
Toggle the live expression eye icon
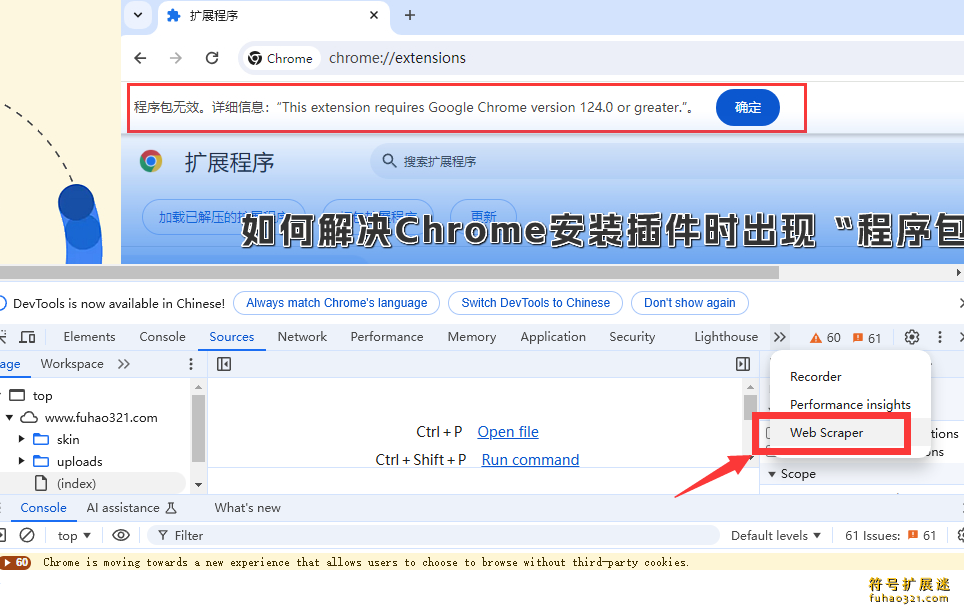coord(121,536)
